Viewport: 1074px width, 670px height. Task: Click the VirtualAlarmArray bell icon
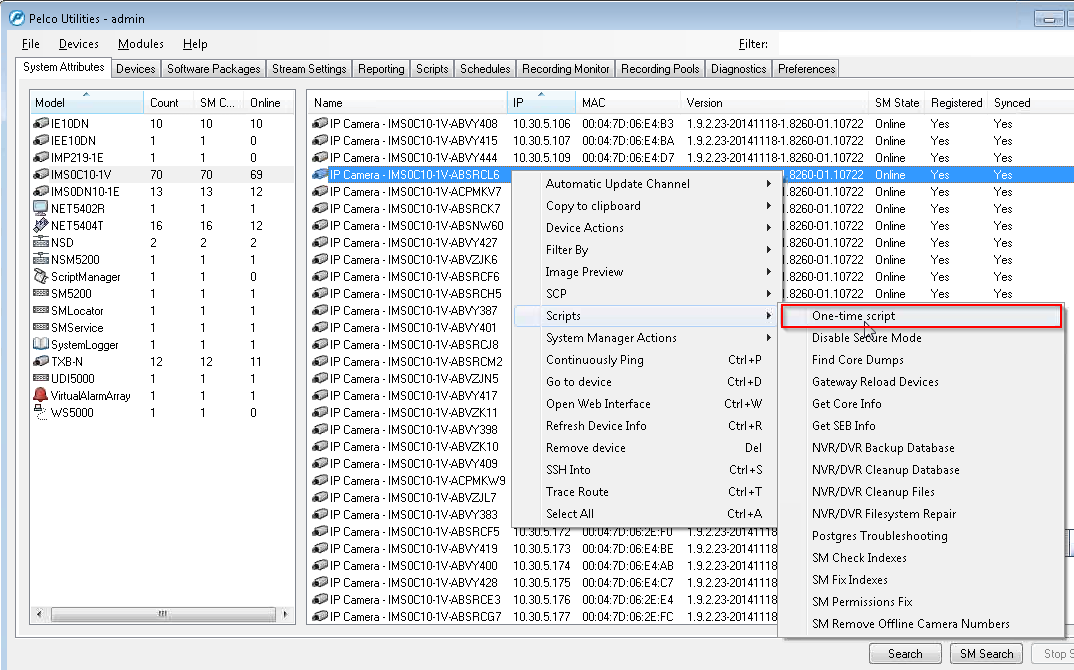point(41,395)
